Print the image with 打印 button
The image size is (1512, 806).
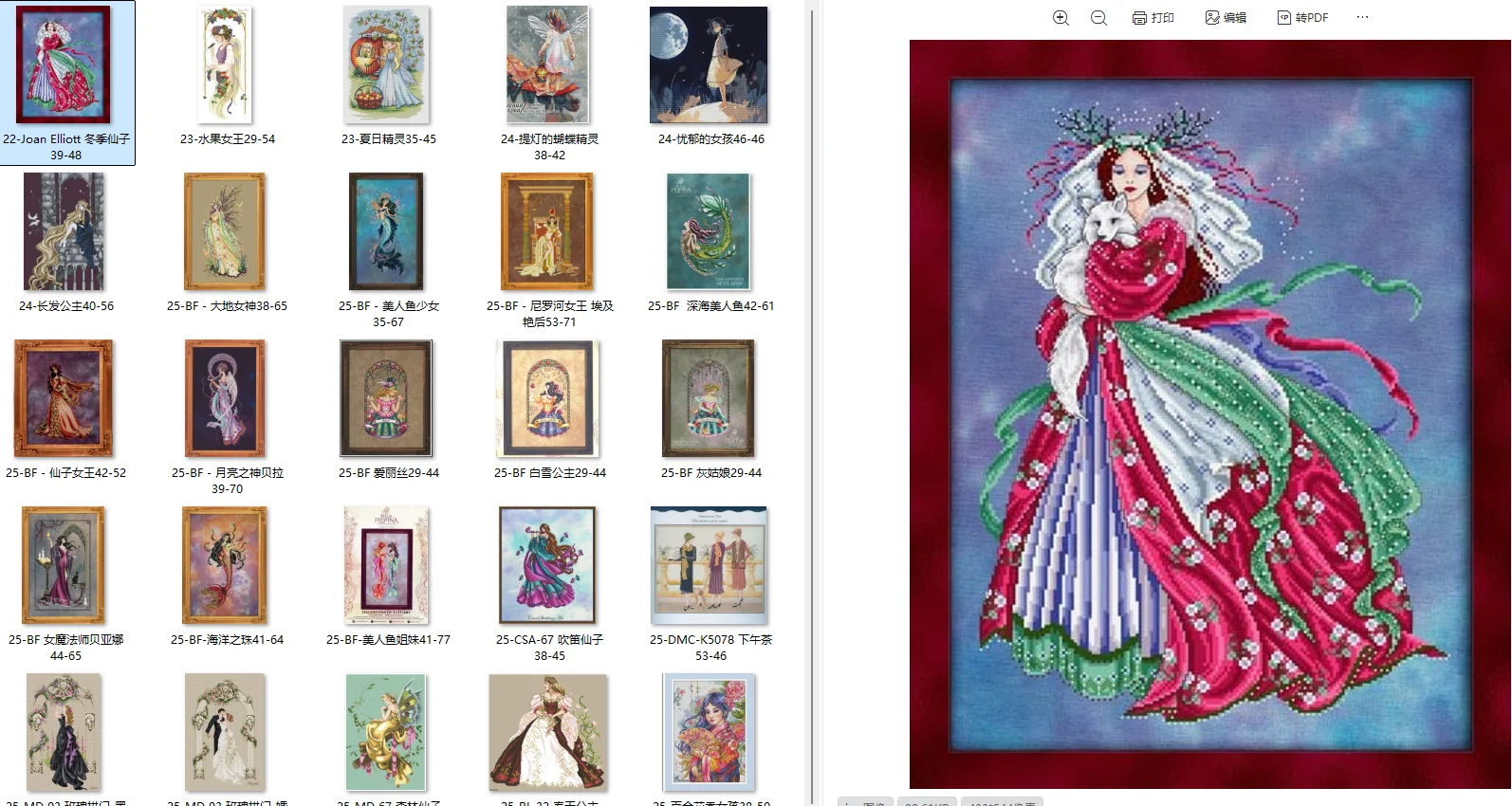pyautogui.click(x=1153, y=18)
